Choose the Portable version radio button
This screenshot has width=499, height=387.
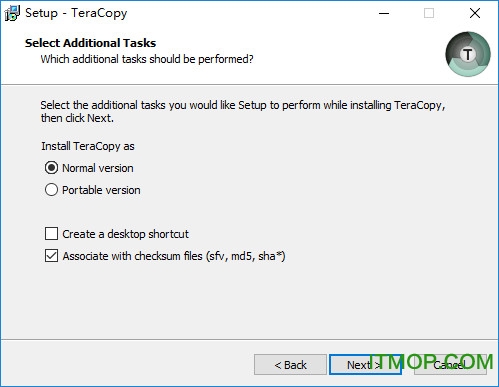coord(51,190)
